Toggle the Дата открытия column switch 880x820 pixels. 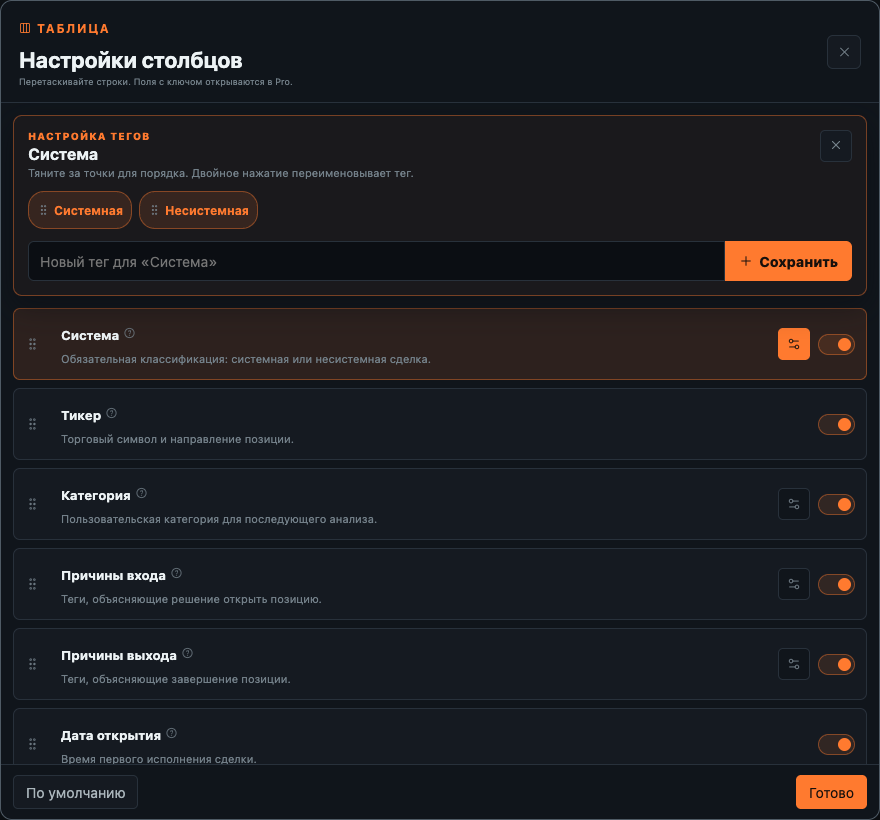click(x=836, y=744)
